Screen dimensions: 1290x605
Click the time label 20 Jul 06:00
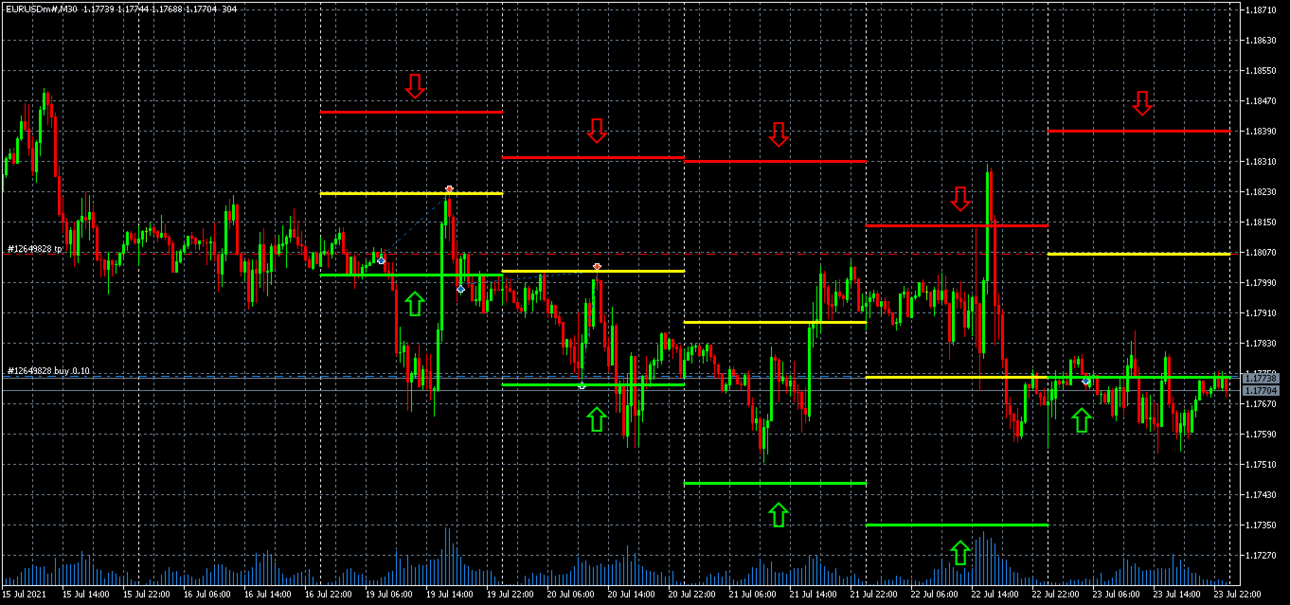(570, 595)
